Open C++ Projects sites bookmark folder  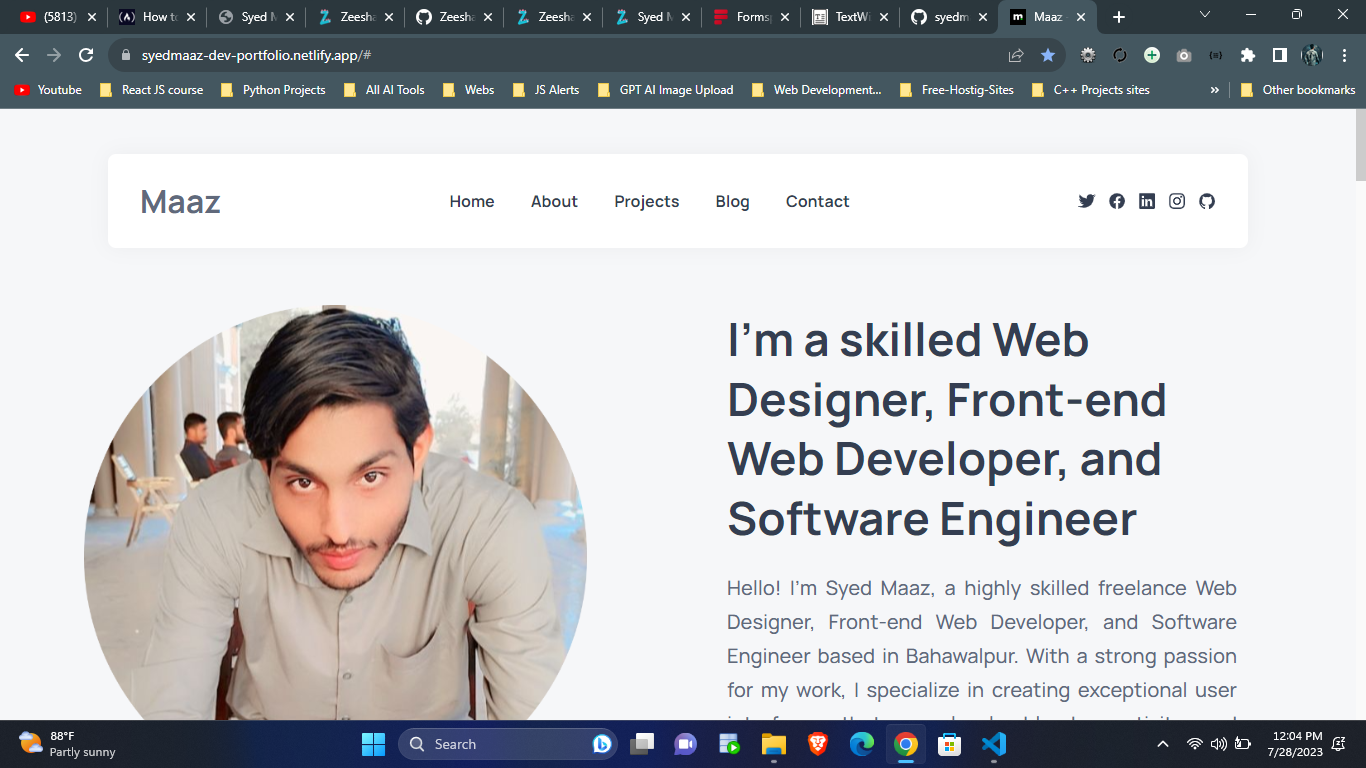(1091, 90)
